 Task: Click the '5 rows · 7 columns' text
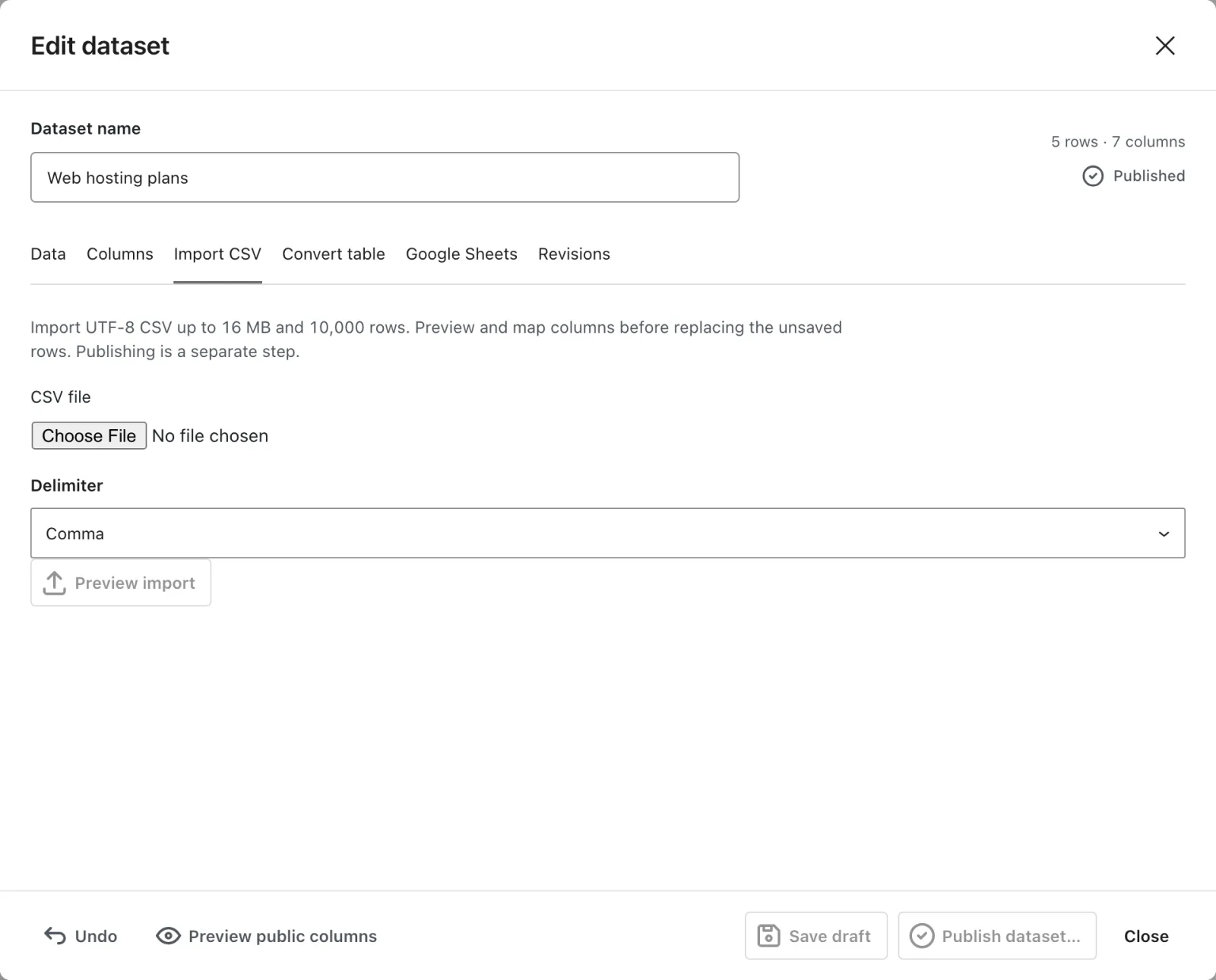(x=1117, y=142)
